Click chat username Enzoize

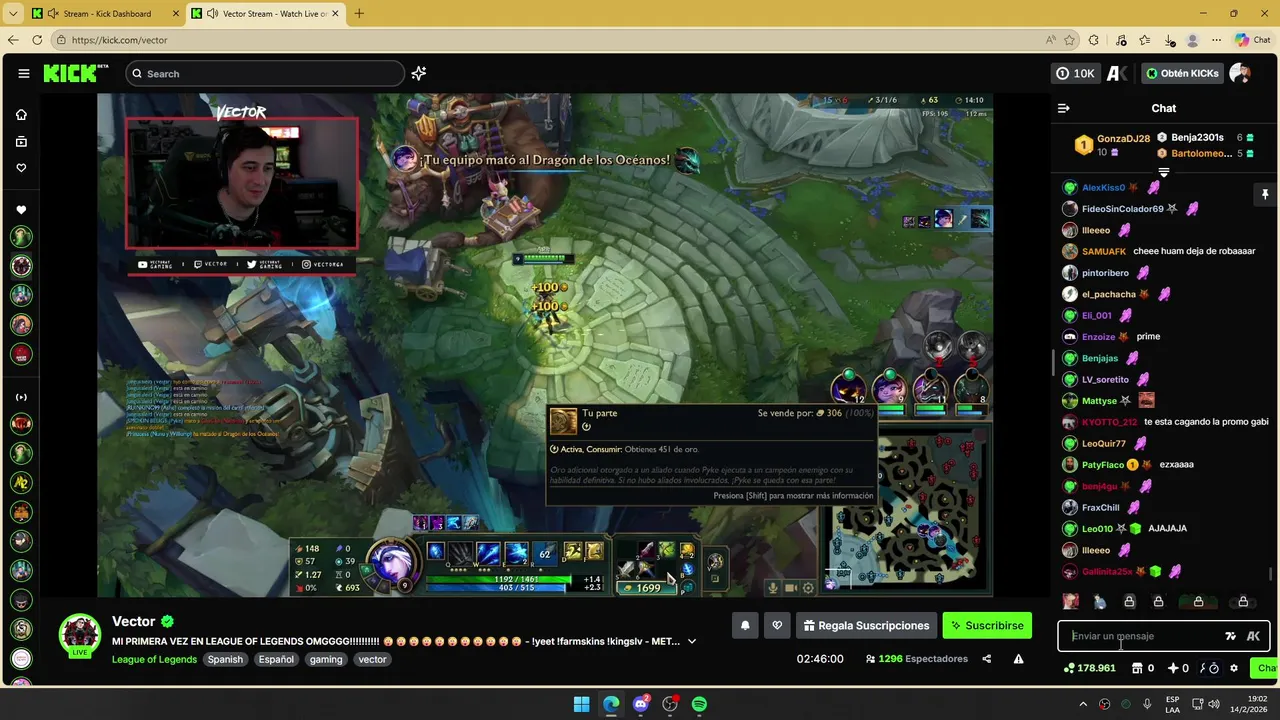(x=1098, y=337)
